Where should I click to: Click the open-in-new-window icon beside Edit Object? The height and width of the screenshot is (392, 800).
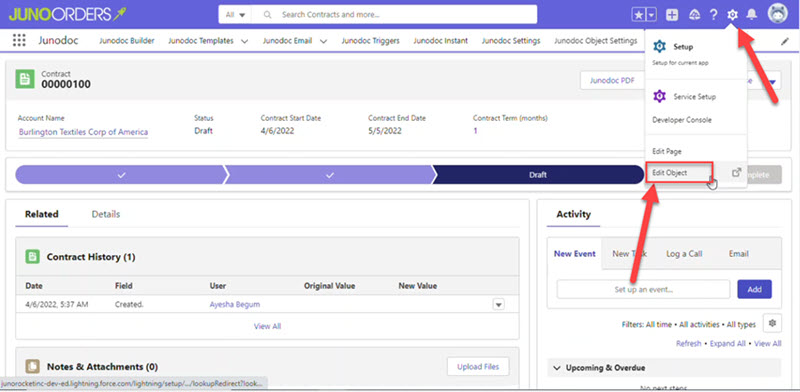tap(736, 173)
